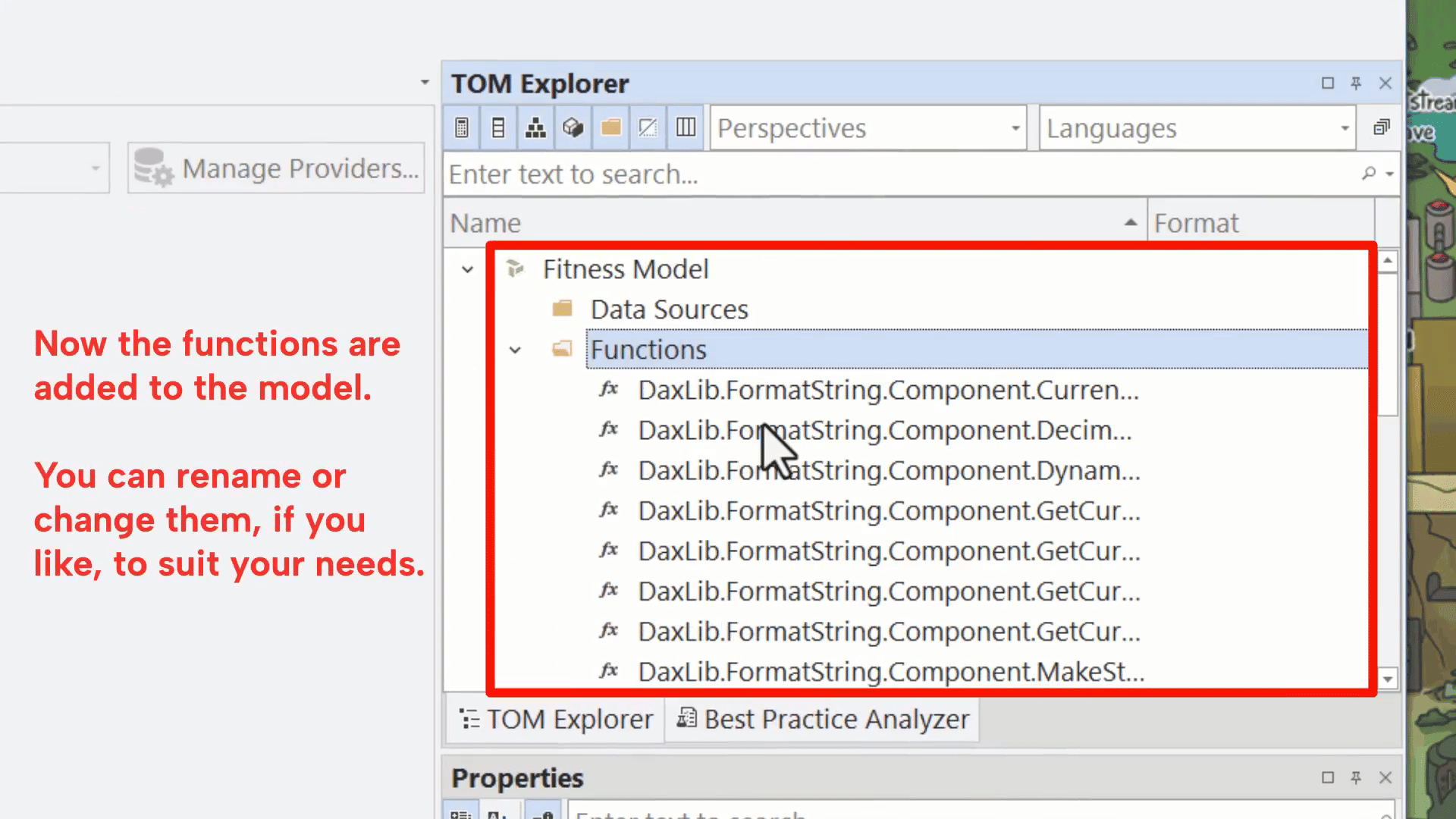This screenshot has height=819, width=1456.
Task: Select the Fitness Model root node
Action: (626, 269)
